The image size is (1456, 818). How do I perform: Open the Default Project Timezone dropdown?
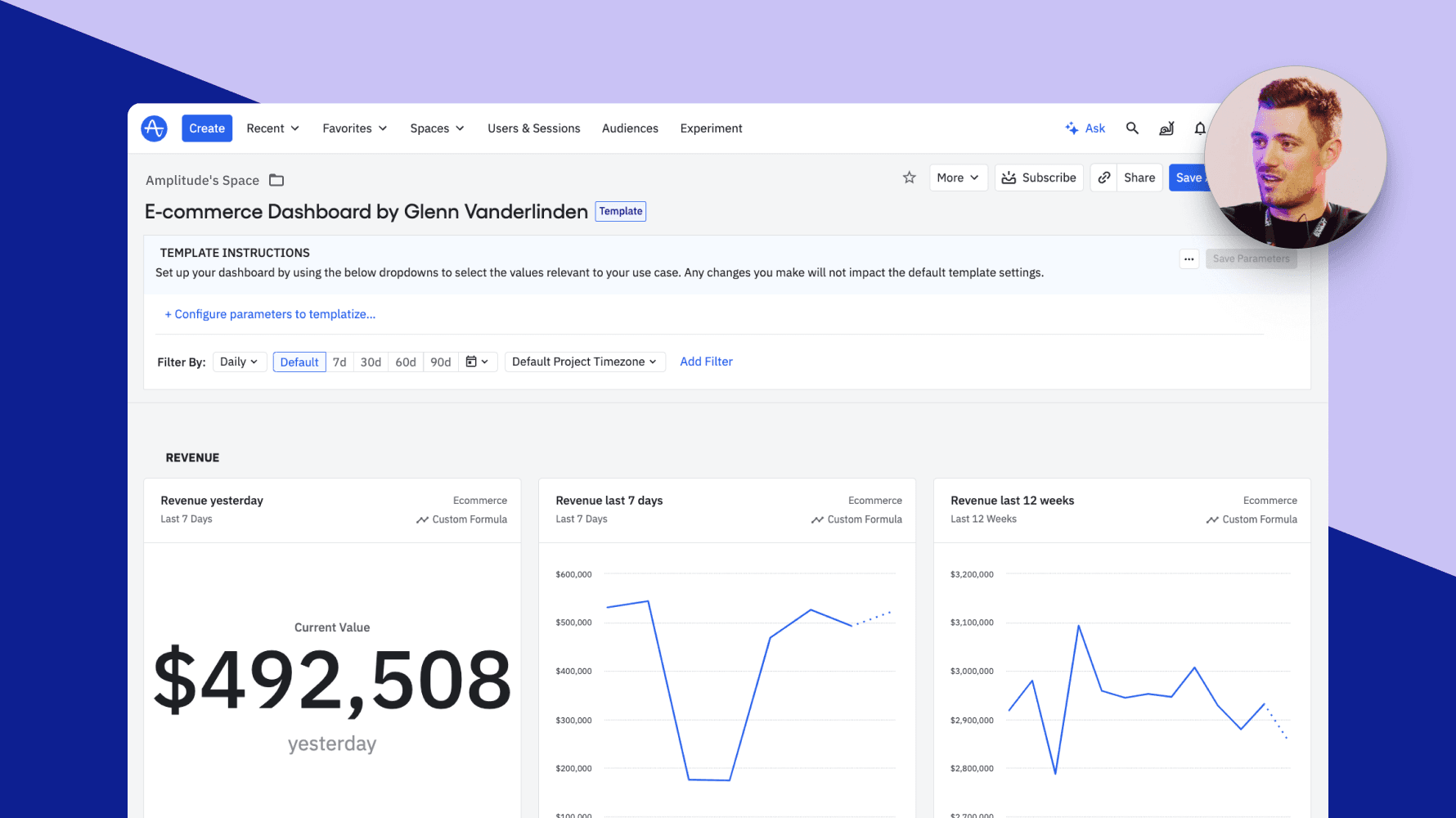click(584, 362)
